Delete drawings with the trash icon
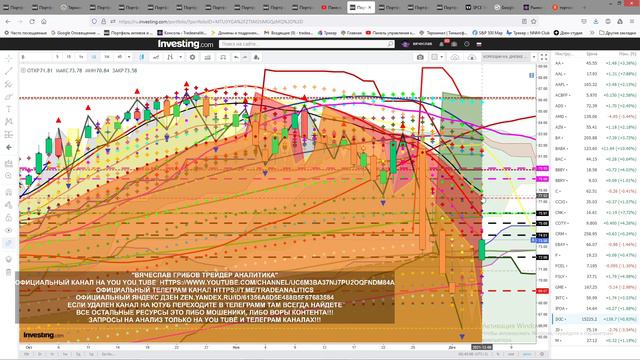The image size is (640, 360). tap(9, 272)
